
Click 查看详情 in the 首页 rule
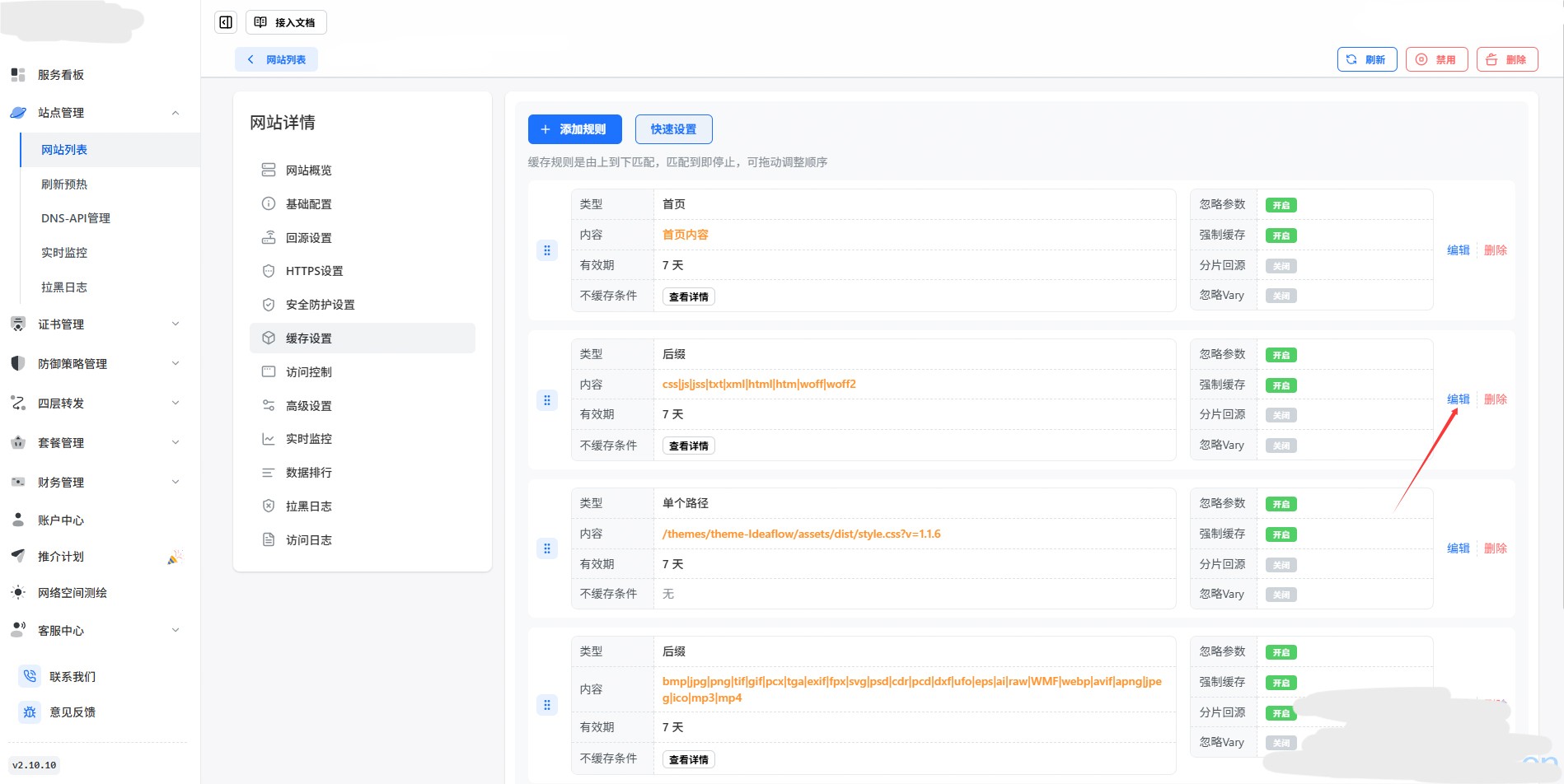pyautogui.click(x=688, y=296)
